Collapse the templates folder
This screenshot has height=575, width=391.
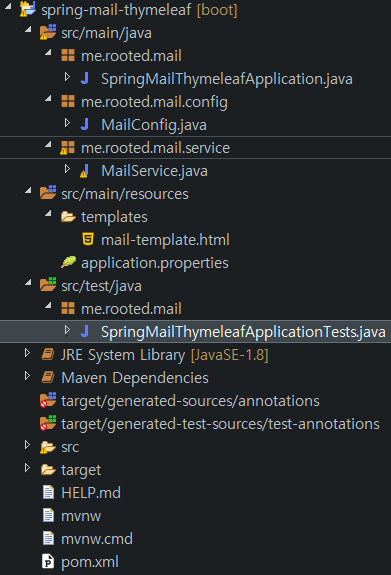[x=48, y=214]
